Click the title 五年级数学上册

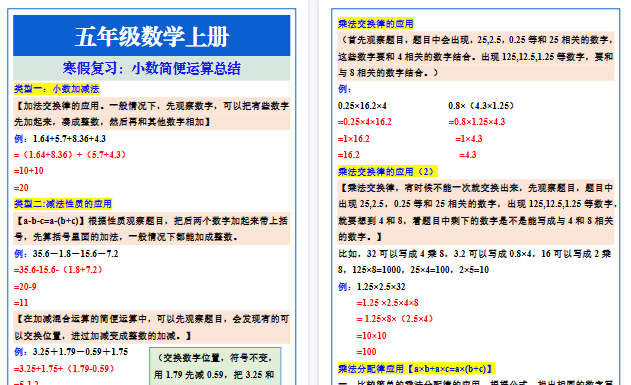coord(152,37)
